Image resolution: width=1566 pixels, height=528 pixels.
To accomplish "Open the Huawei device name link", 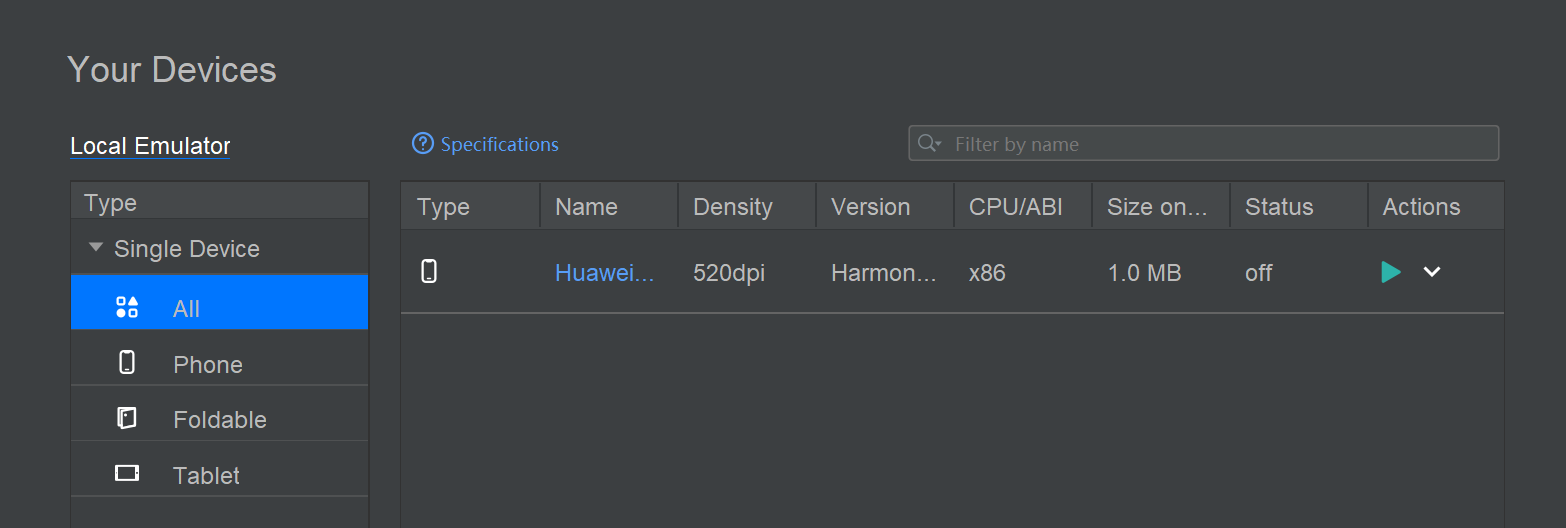I will 605,273.
